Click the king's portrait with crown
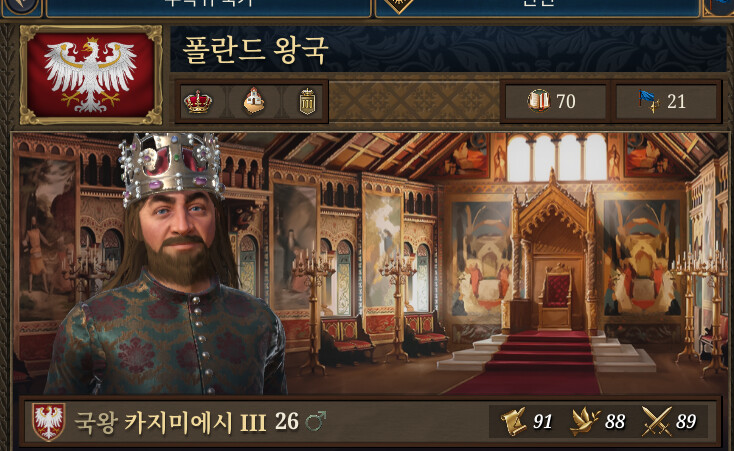734x451 pixels. (169, 267)
